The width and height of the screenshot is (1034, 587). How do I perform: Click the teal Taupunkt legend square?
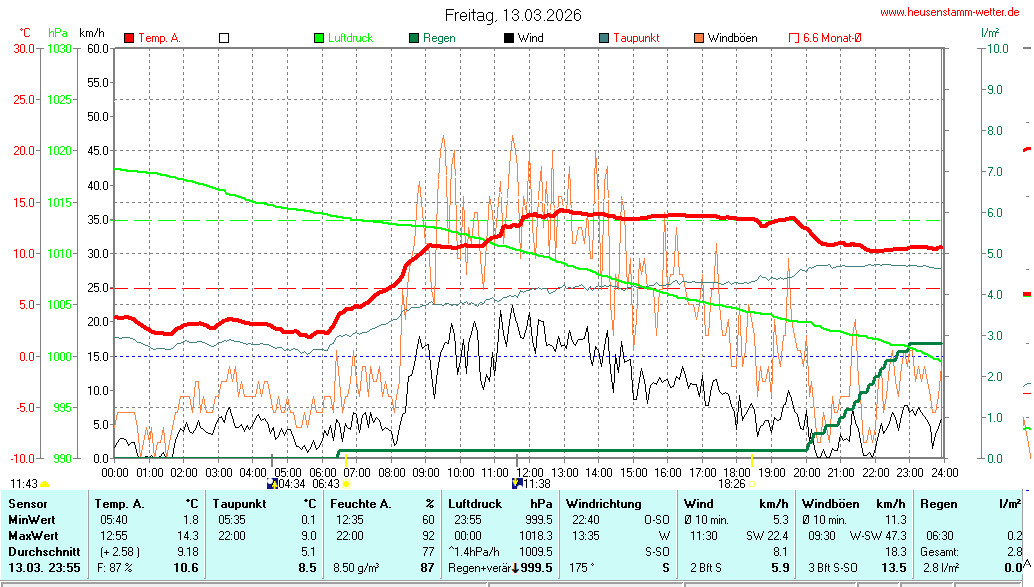[604, 38]
